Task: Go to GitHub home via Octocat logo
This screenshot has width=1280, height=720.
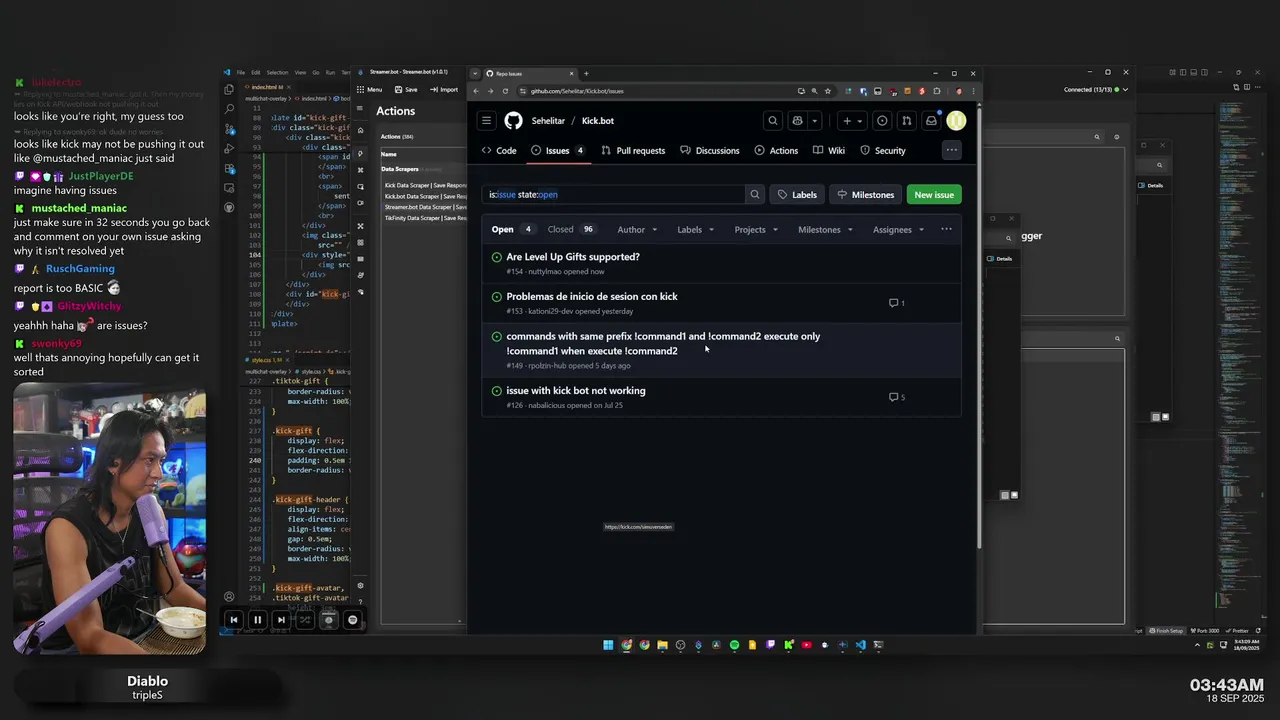Action: pos(513,121)
